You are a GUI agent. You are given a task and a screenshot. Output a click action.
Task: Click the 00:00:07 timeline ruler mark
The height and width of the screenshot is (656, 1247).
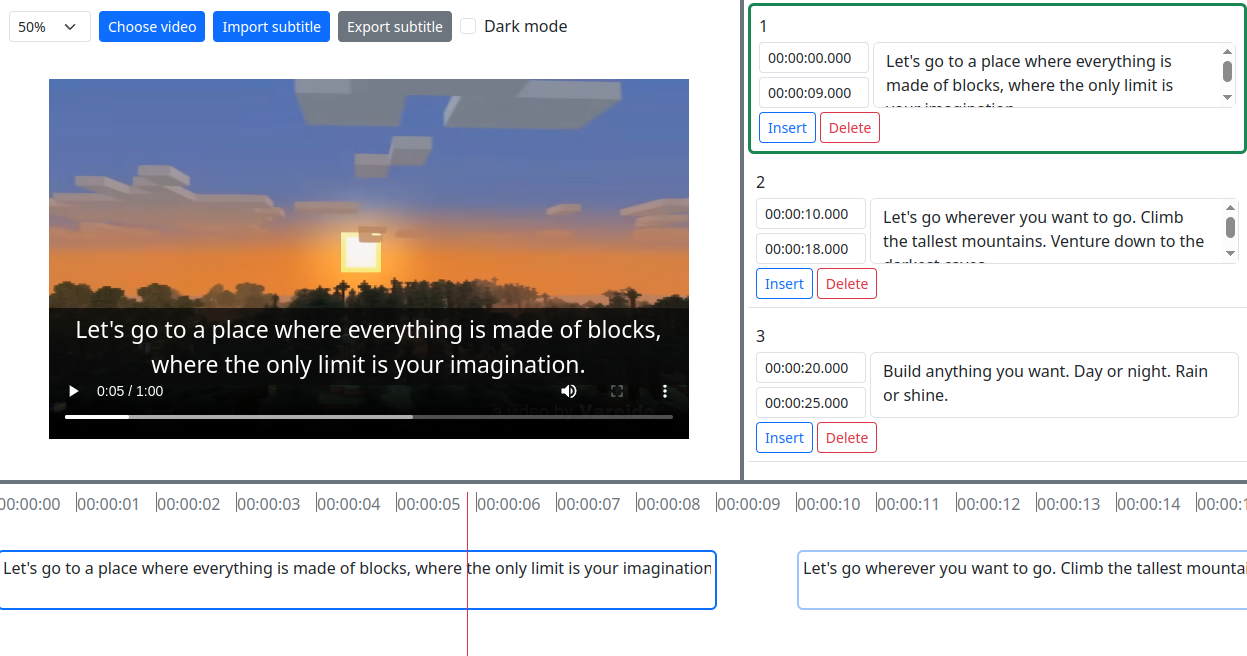tap(589, 504)
